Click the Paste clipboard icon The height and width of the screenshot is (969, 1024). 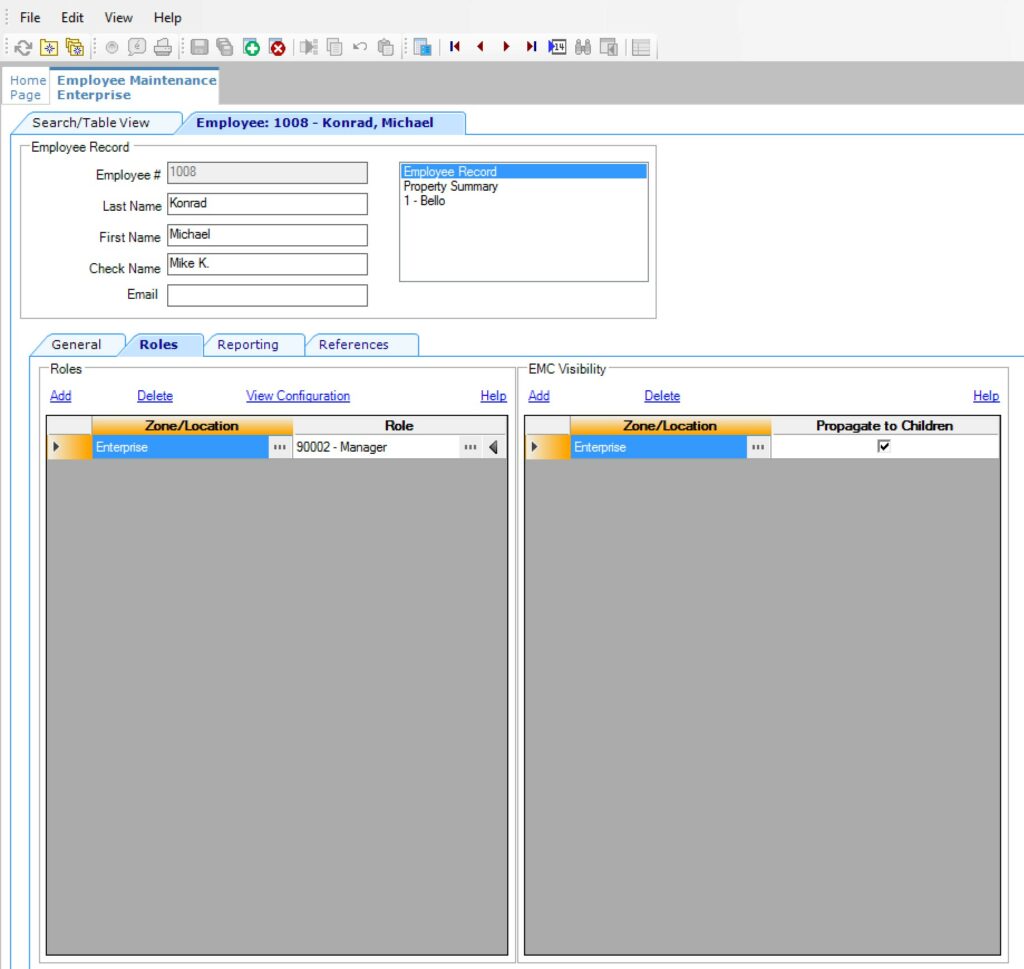(386, 47)
